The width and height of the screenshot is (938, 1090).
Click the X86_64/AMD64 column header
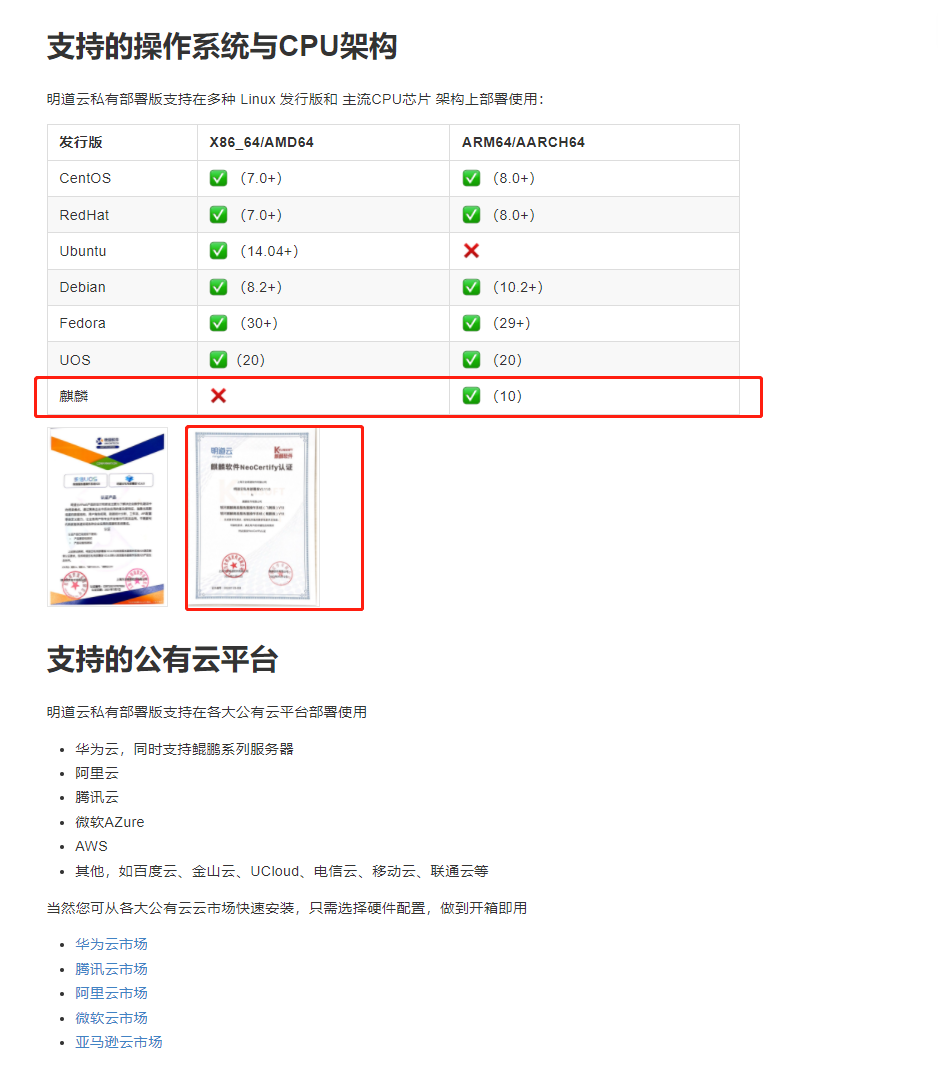[261, 142]
